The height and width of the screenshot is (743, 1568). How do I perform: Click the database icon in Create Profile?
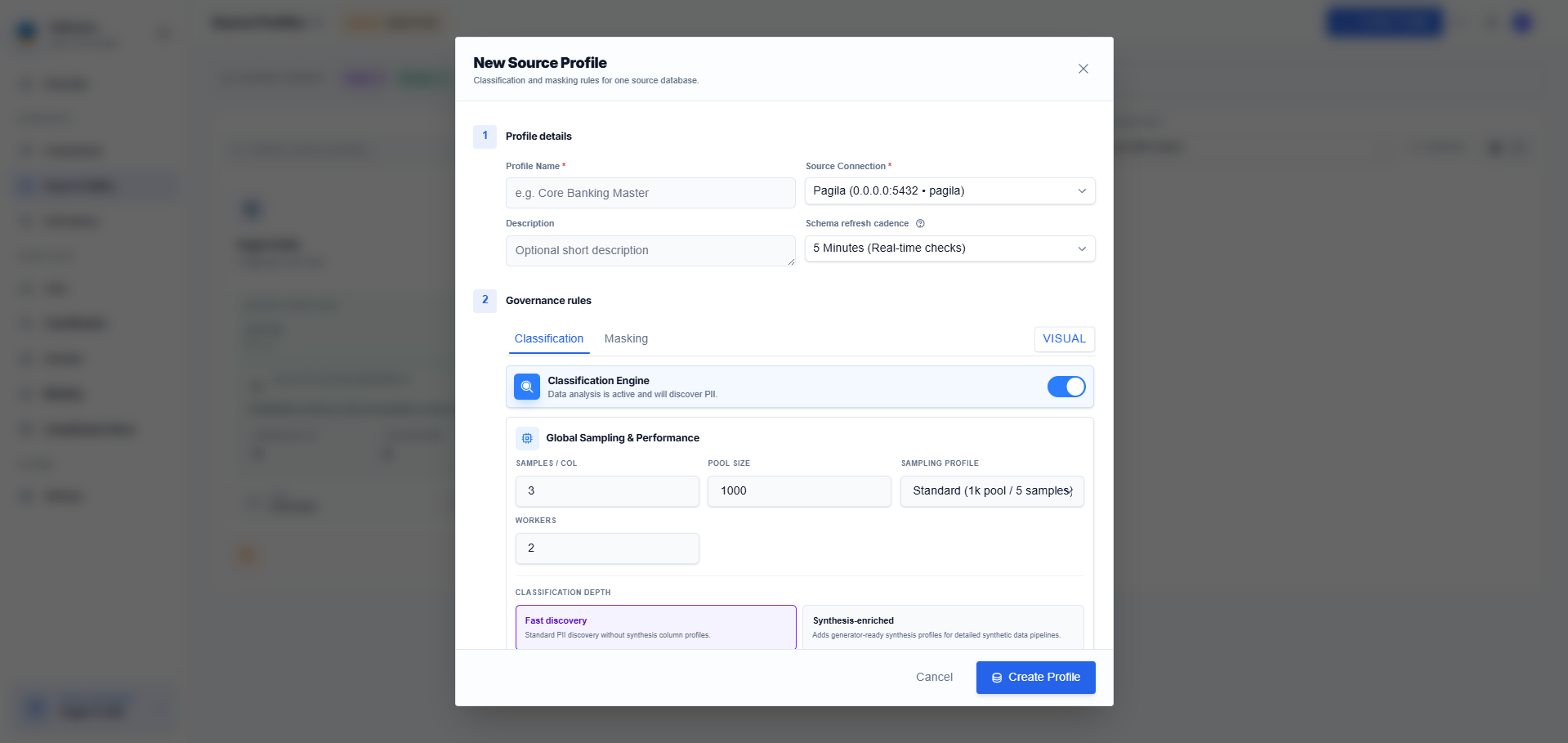pyautogui.click(x=997, y=678)
